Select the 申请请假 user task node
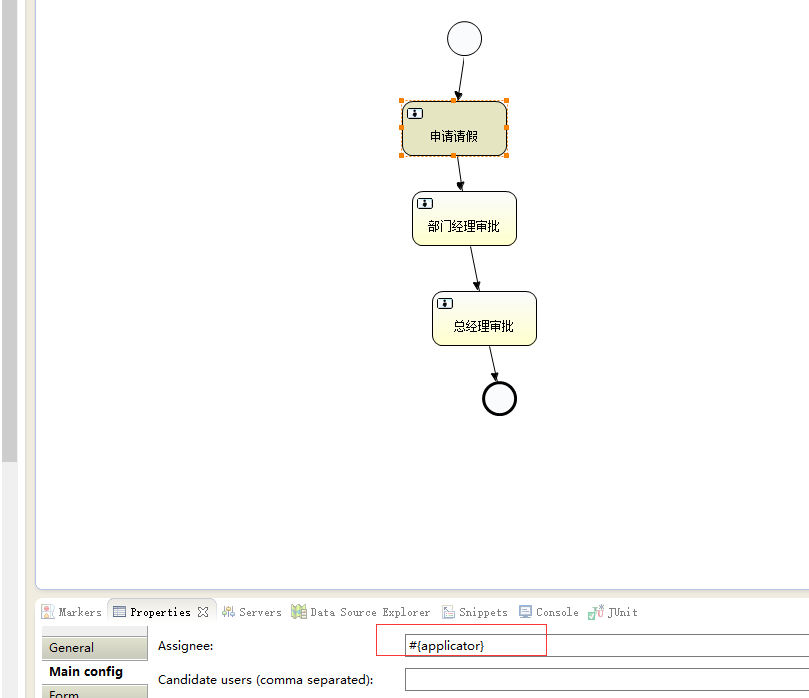Image resolution: width=809 pixels, height=698 pixels. (x=454, y=128)
